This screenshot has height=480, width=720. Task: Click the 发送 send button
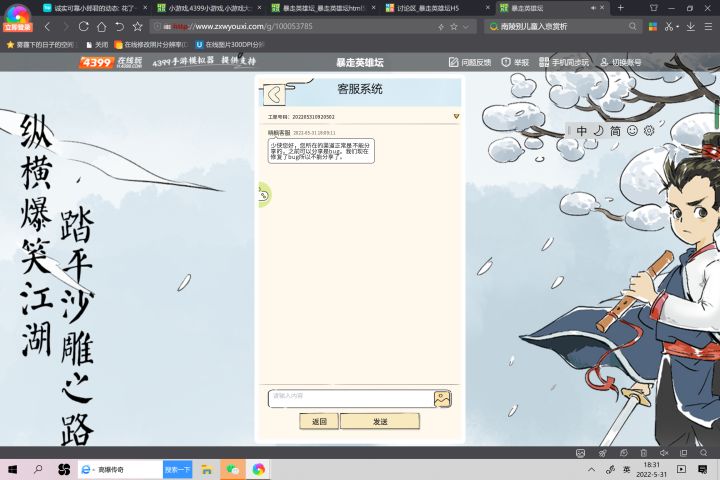click(x=380, y=421)
